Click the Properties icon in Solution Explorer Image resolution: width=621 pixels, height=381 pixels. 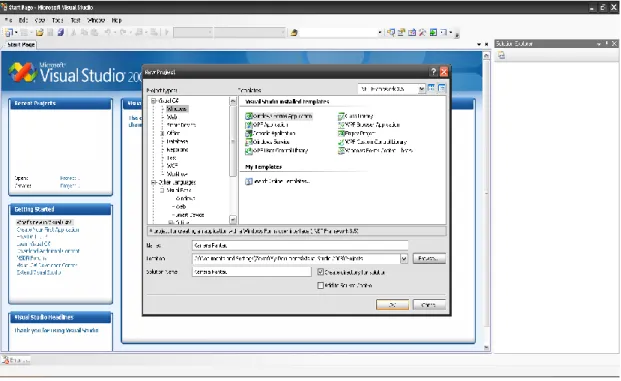(501, 55)
